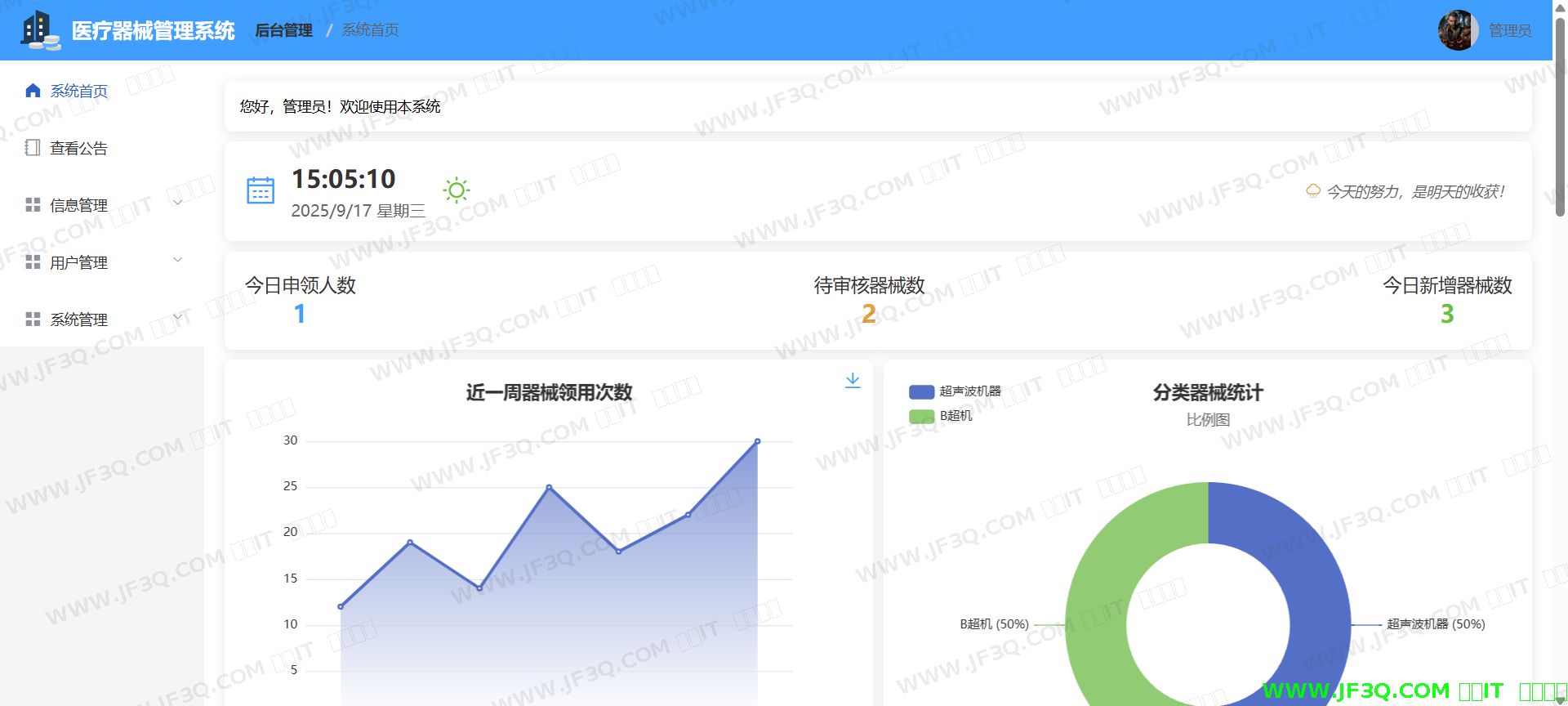
Task: Click the 后台管理 breadcrumb link
Action: tap(283, 31)
